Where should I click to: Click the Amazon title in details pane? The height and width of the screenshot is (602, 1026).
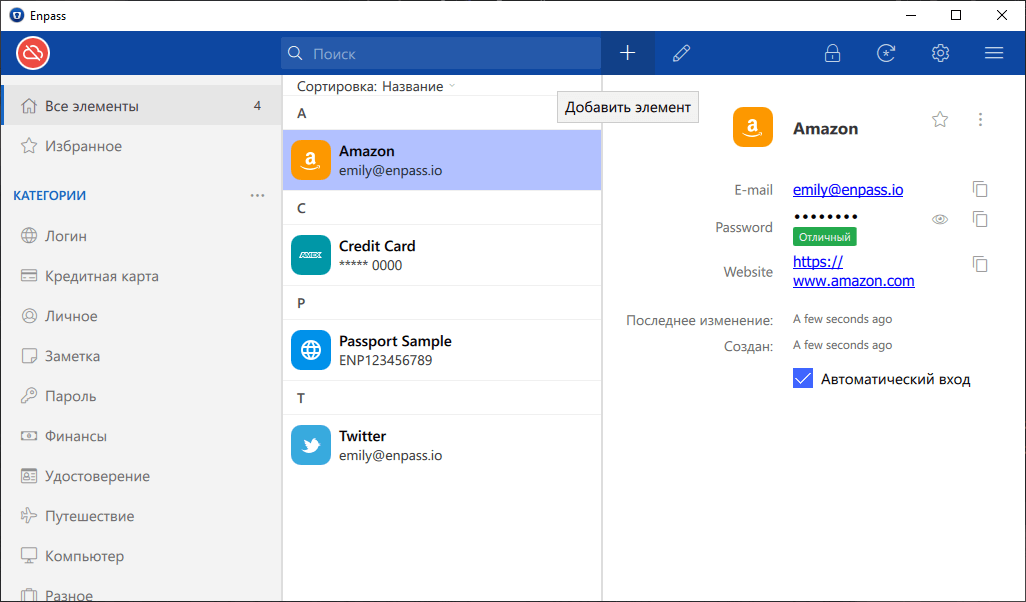pos(825,128)
